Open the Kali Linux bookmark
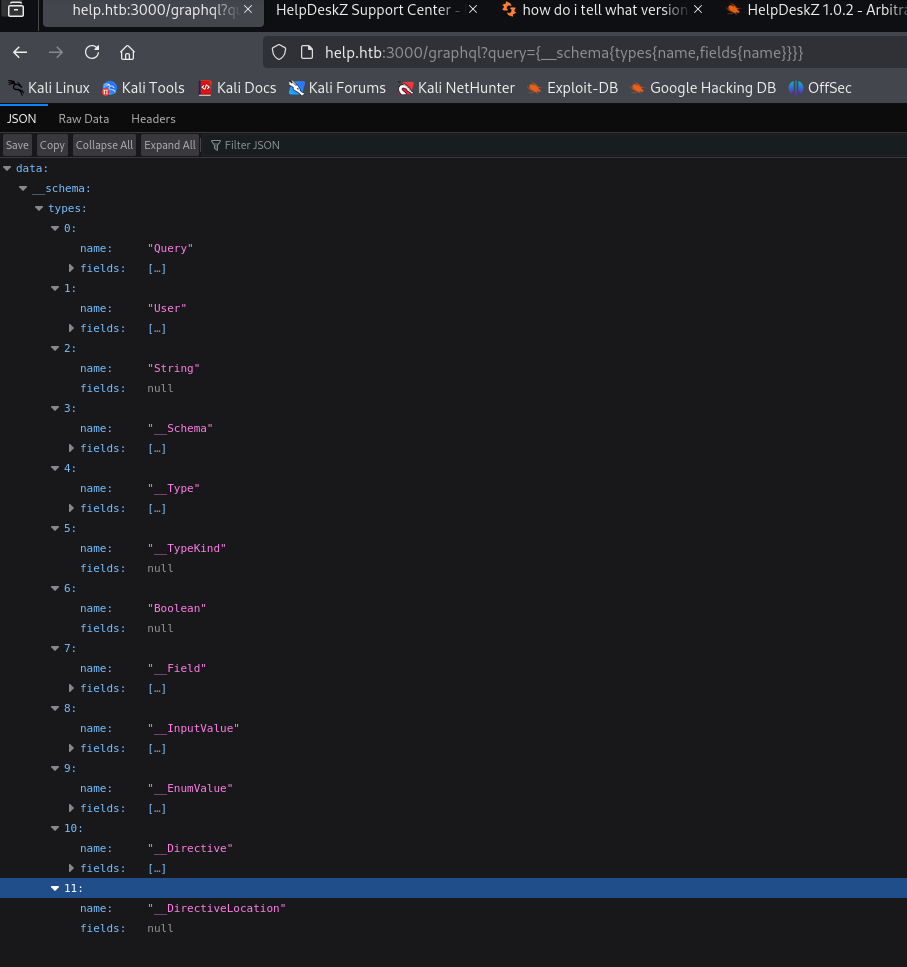The width and height of the screenshot is (907, 967). tap(49, 88)
